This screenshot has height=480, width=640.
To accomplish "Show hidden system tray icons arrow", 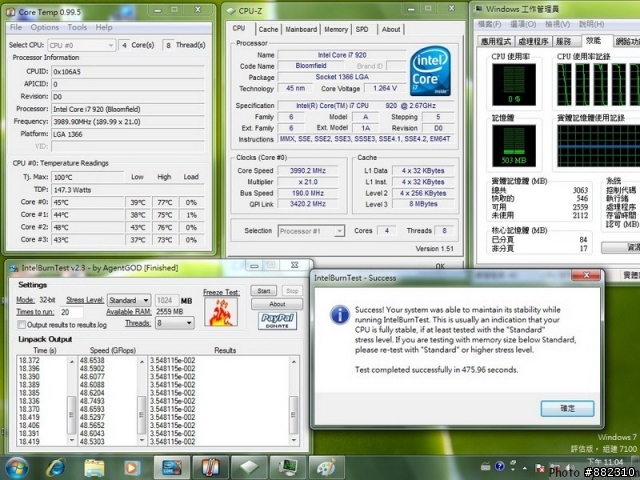I will tap(525, 468).
